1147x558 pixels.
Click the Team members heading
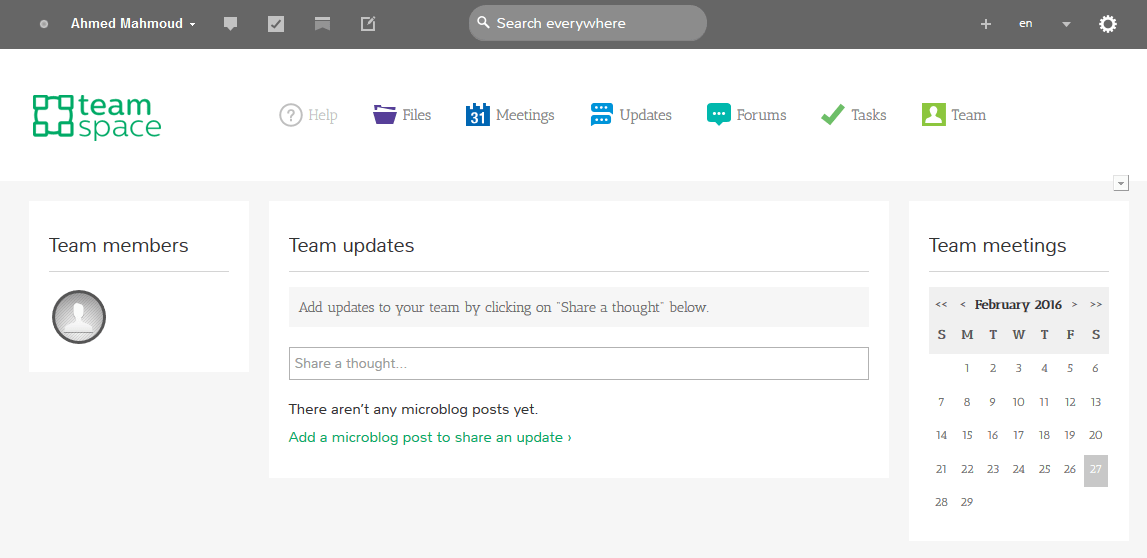pos(119,245)
